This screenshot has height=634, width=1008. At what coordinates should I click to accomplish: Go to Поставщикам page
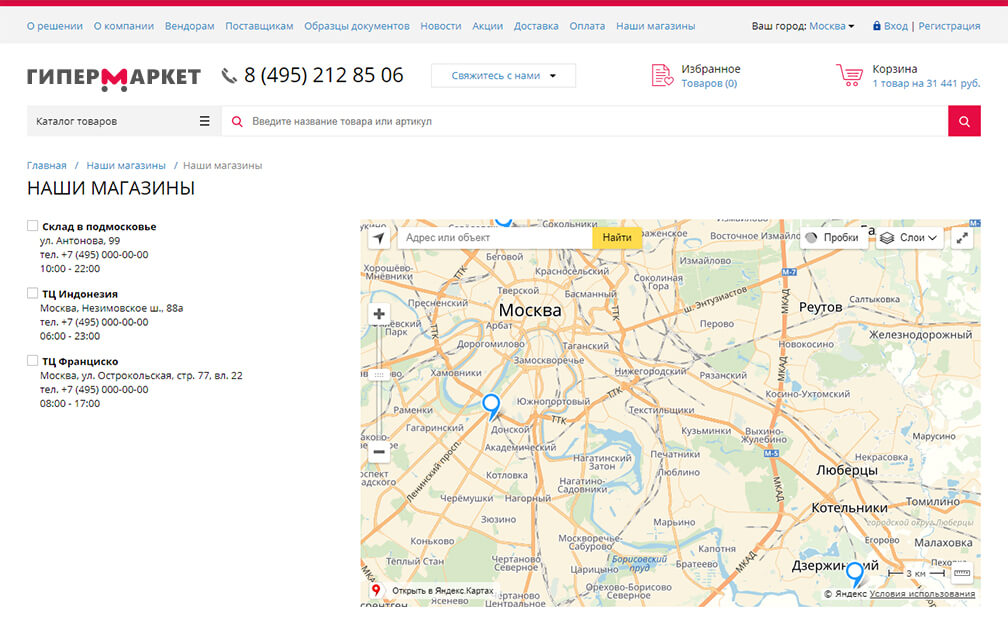(259, 26)
